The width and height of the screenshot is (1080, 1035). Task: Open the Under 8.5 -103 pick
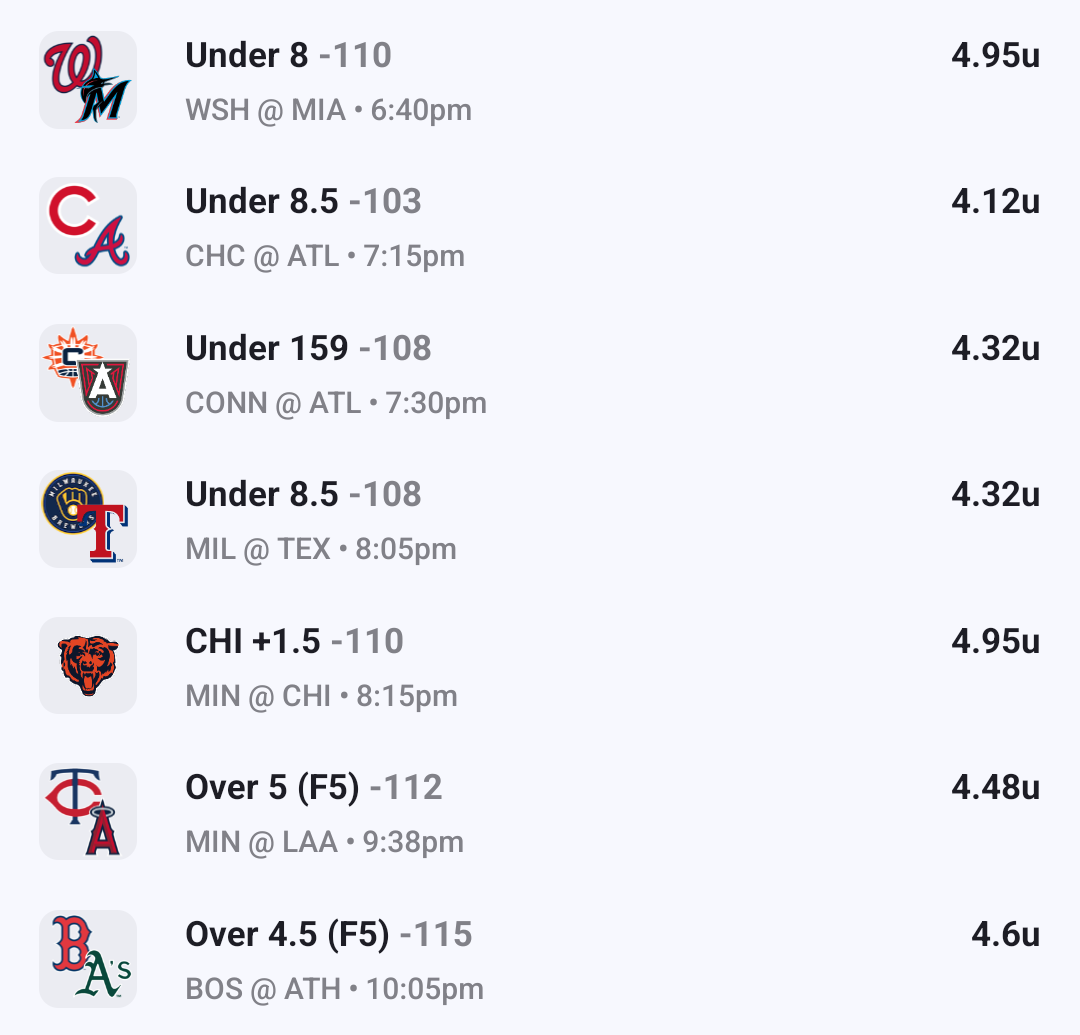[x=303, y=202]
